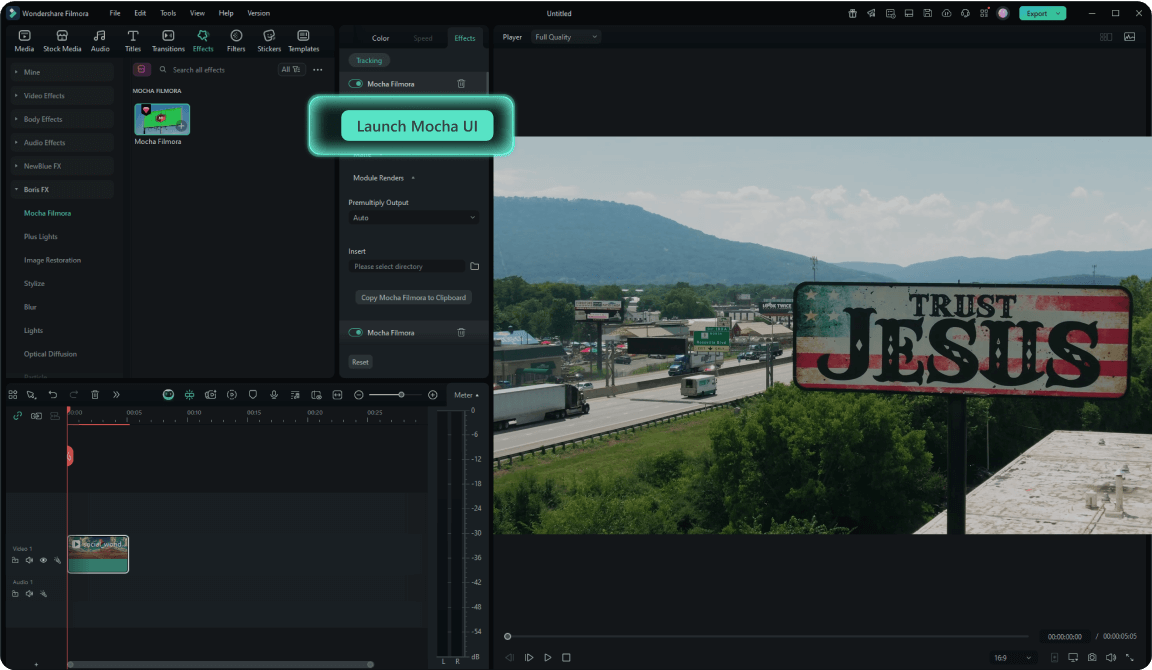The width and height of the screenshot is (1152, 670).
Task: Click the voiceover microphone icon in the timeline toolbar
Action: [x=274, y=395]
